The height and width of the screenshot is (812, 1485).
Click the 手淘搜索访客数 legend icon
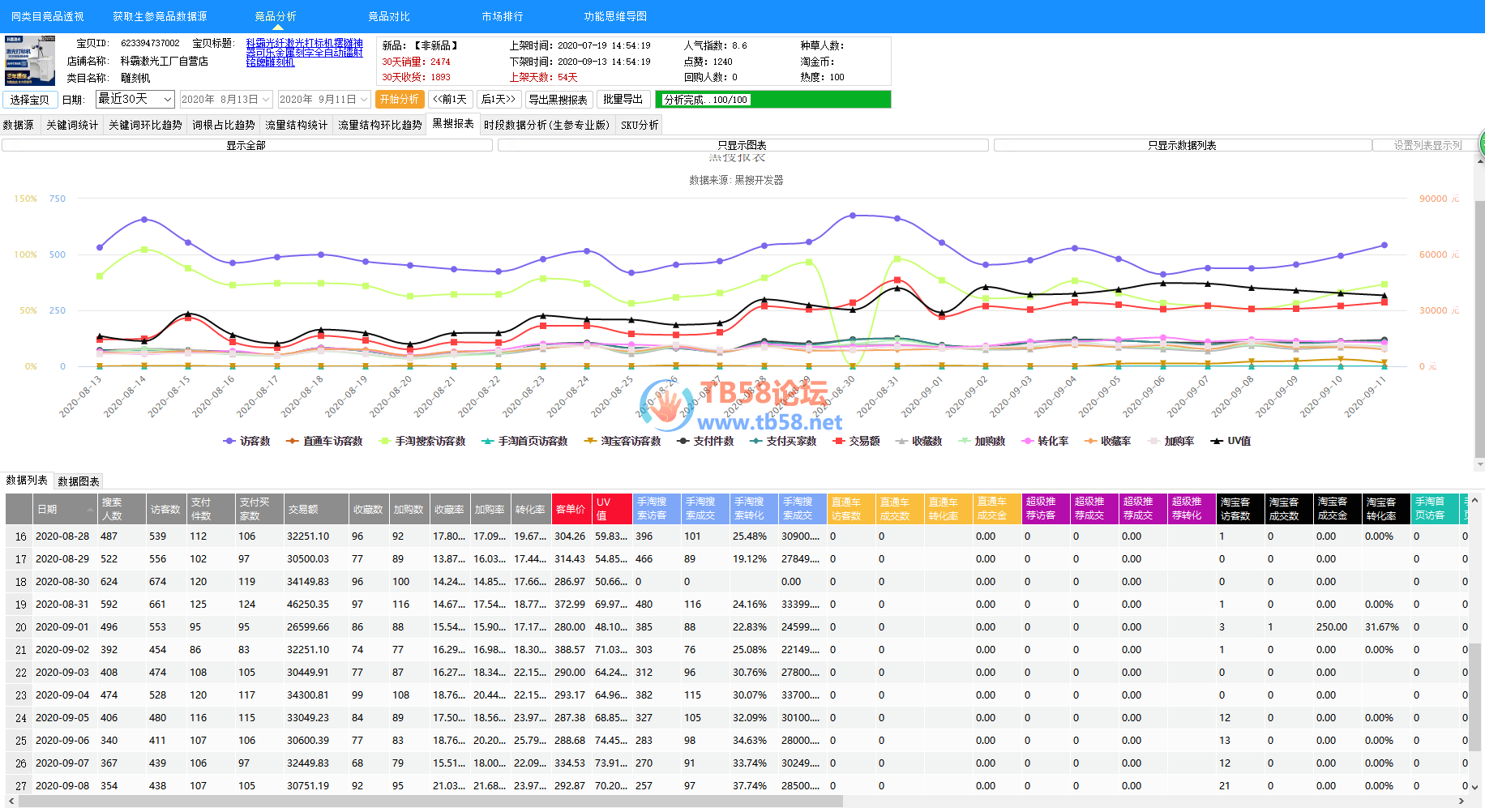click(x=385, y=442)
